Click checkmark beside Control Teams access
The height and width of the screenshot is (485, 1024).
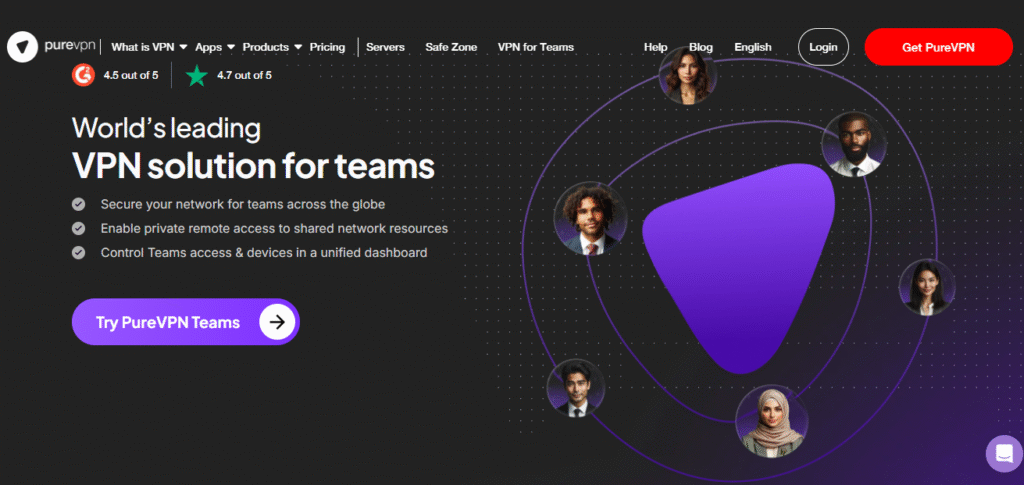tap(79, 253)
